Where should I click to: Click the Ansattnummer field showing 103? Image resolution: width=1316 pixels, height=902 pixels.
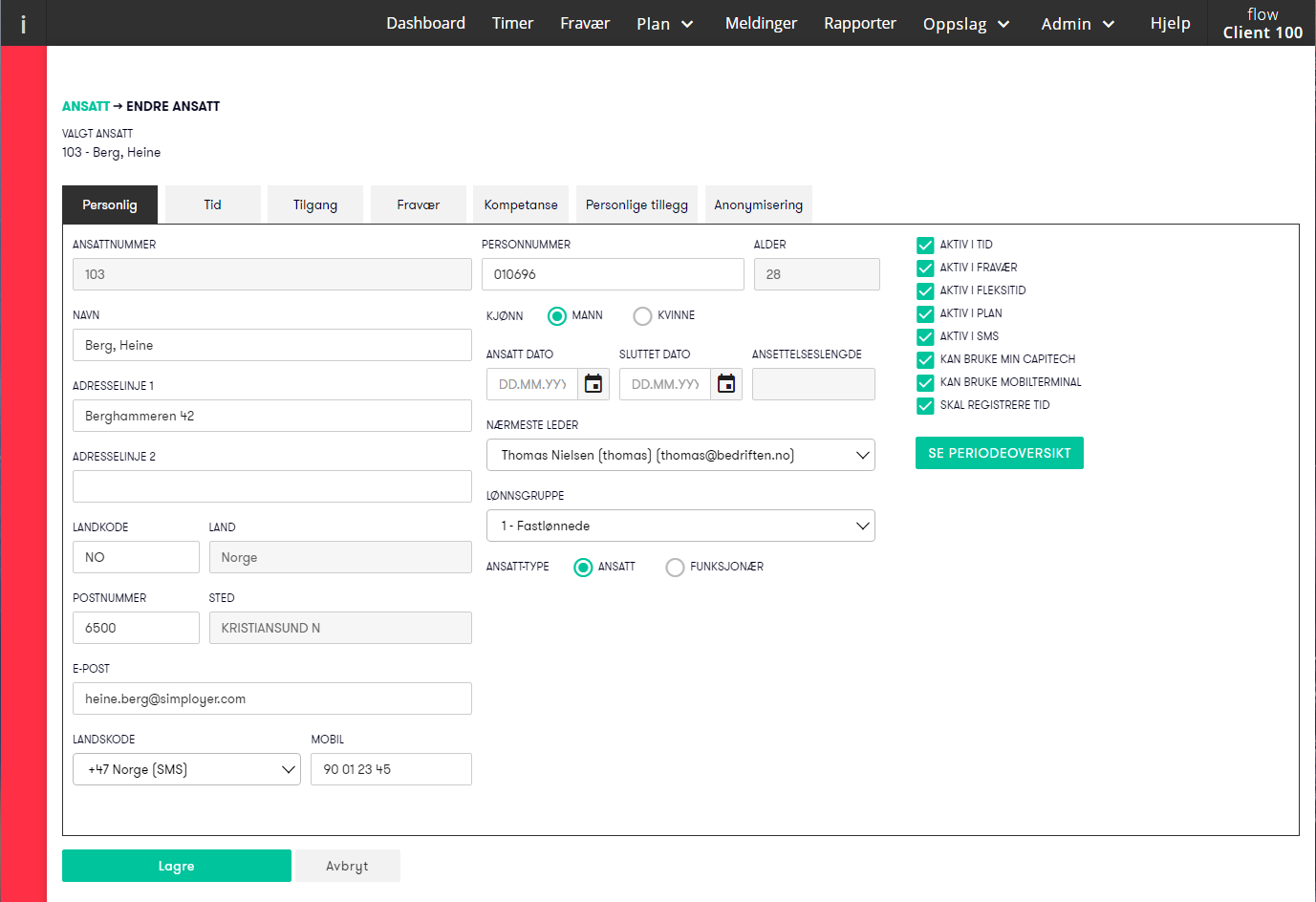coord(272,274)
